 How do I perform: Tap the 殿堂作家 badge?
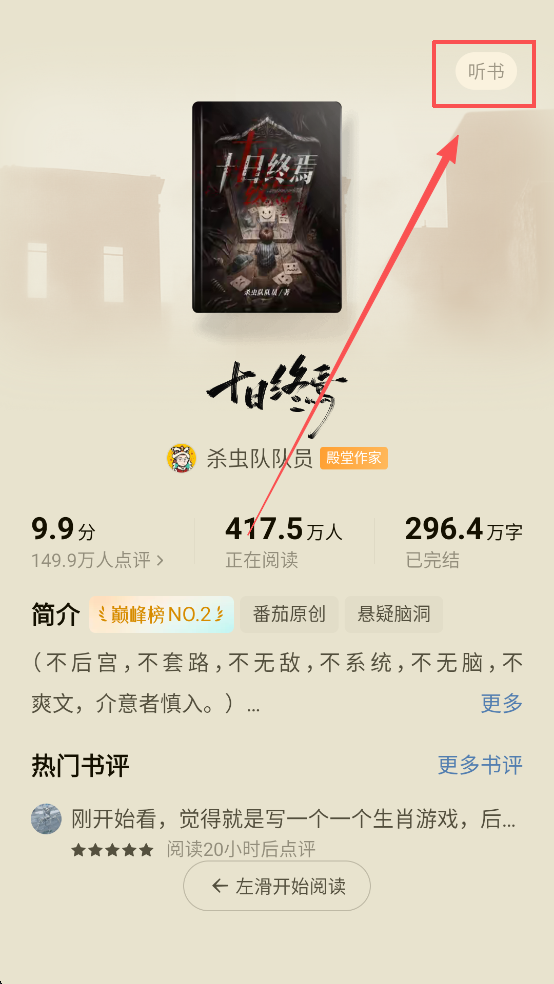pos(354,458)
